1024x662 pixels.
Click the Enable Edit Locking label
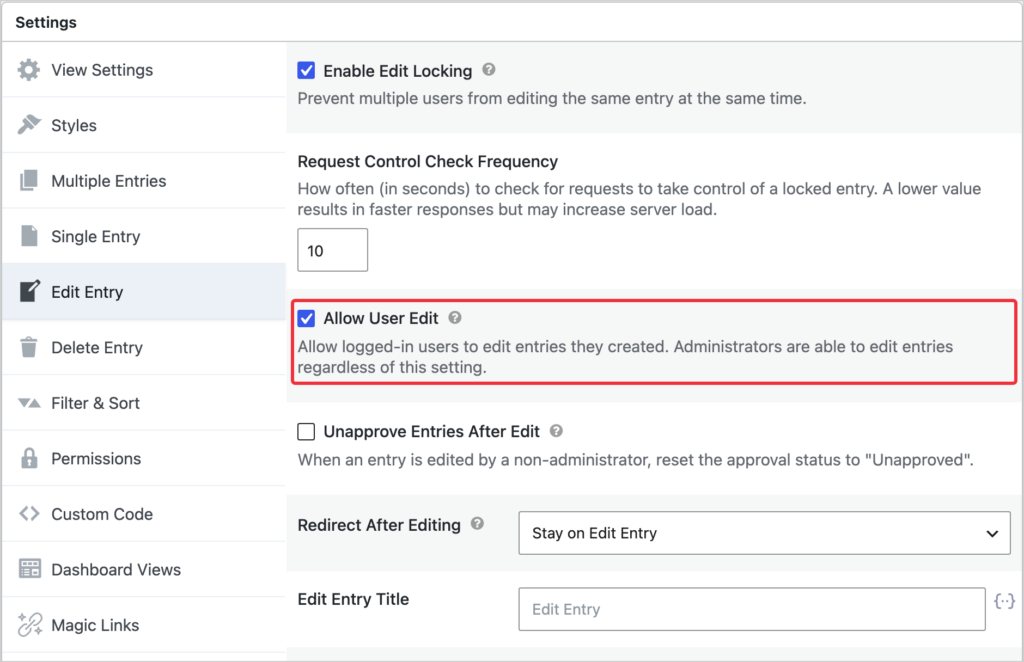tap(398, 71)
